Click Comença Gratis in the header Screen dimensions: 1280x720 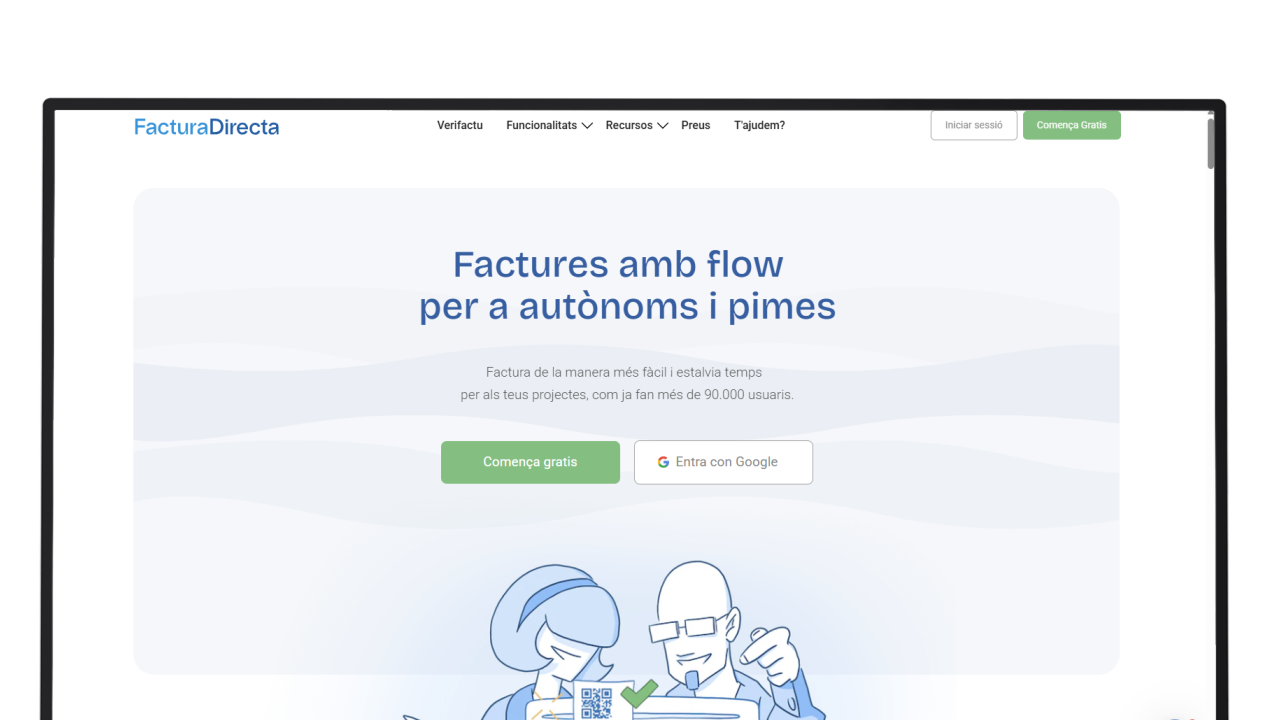1072,125
